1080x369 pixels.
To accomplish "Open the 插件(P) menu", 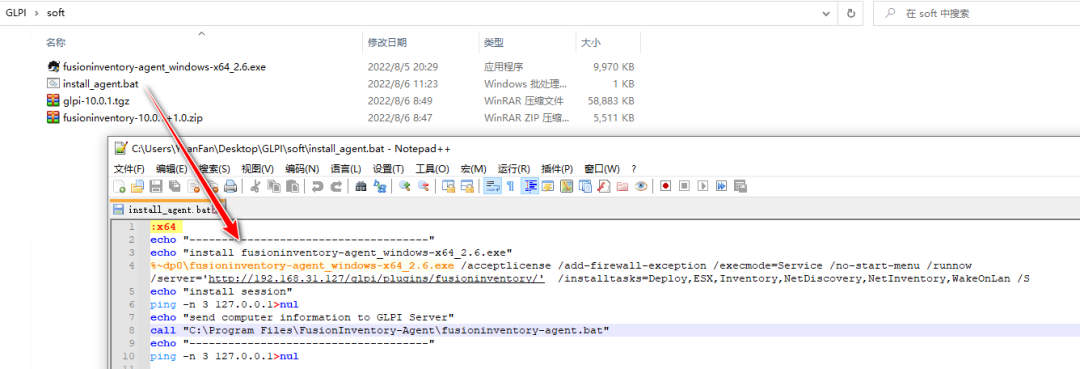I will 557,169.
